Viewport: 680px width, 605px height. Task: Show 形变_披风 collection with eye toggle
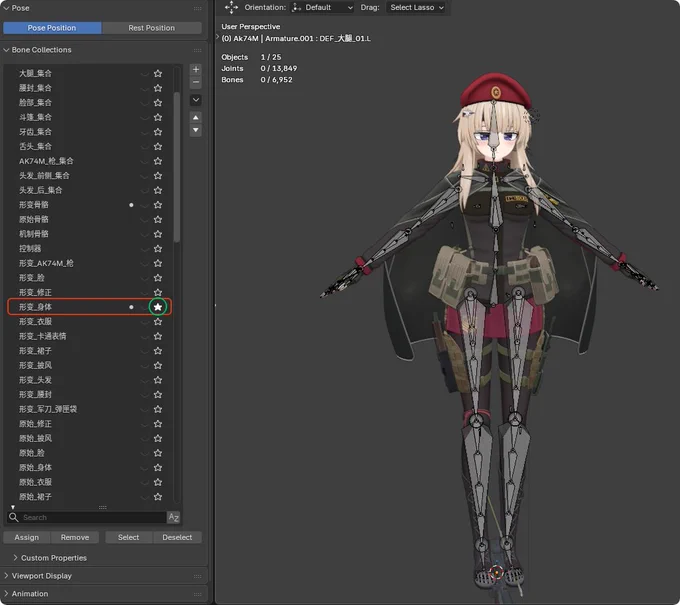pyautogui.click(x=144, y=365)
